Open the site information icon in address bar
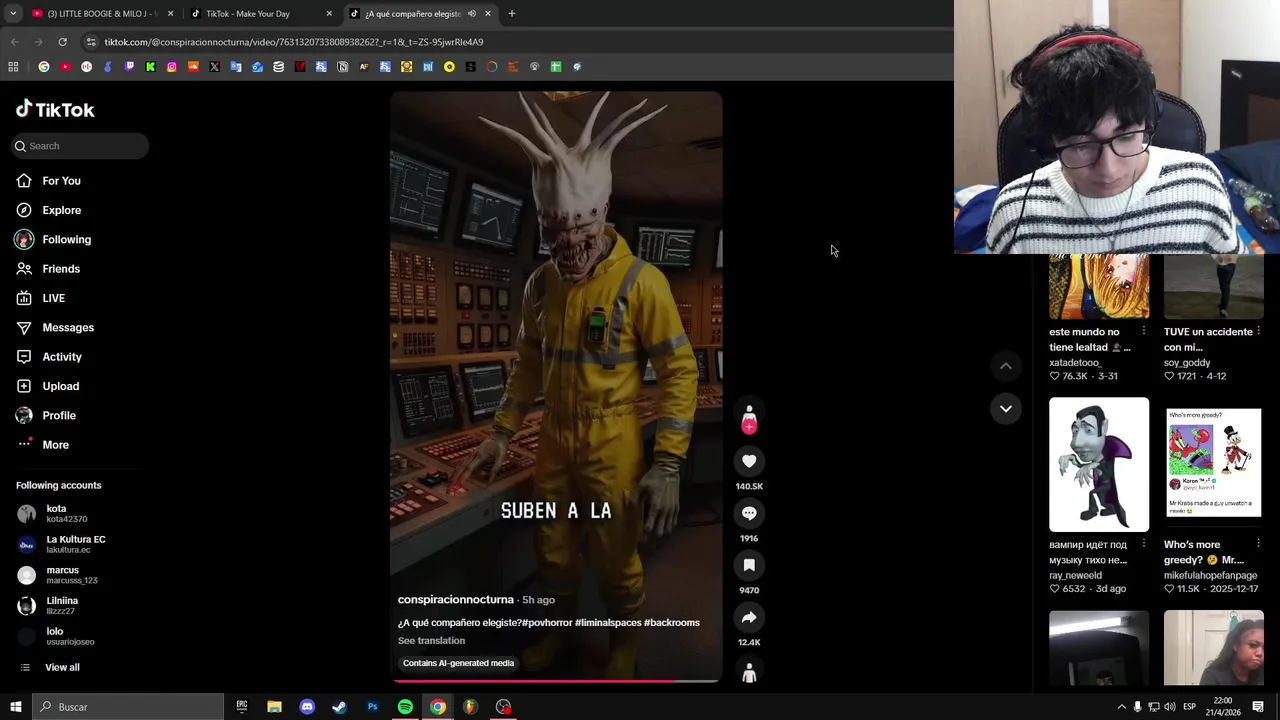This screenshot has width=1280, height=720. [x=91, y=42]
